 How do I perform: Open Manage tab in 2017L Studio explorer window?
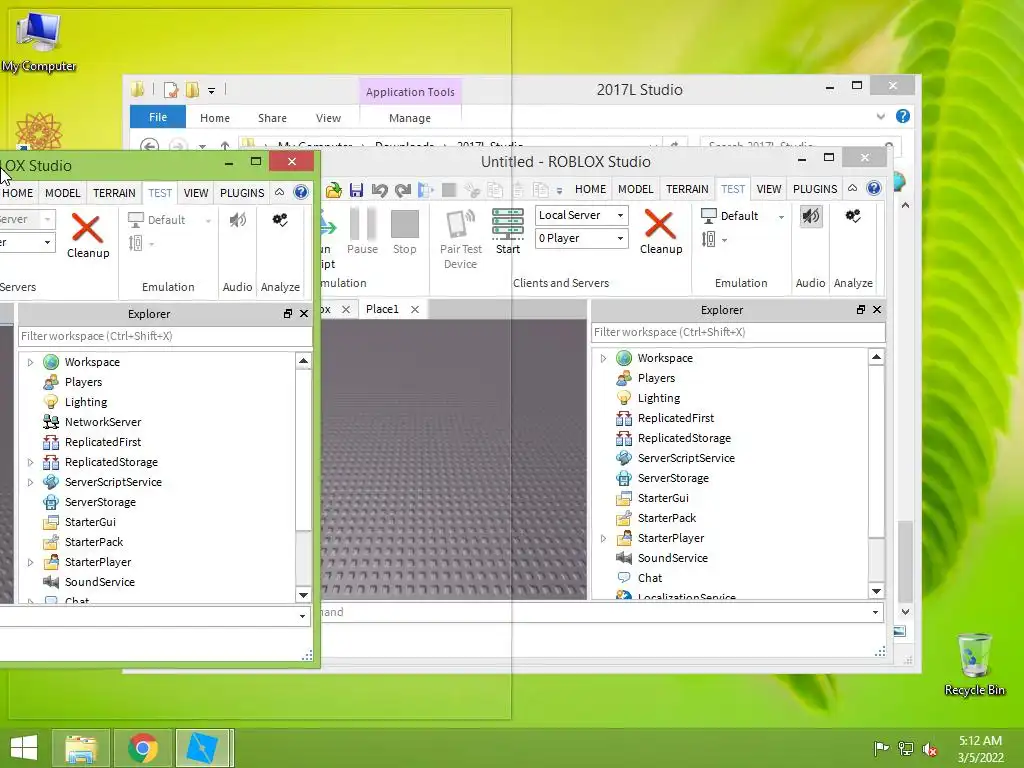[x=409, y=118]
